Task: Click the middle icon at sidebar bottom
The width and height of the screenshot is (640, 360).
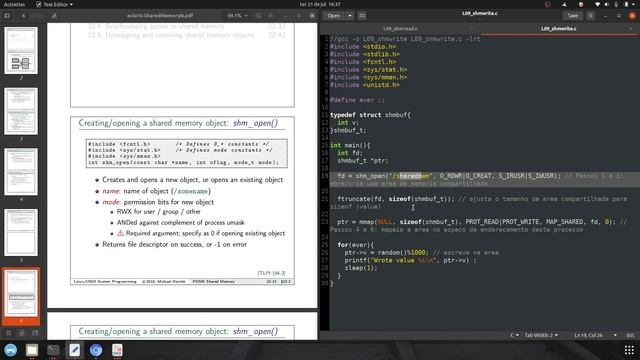Action: point(22,333)
